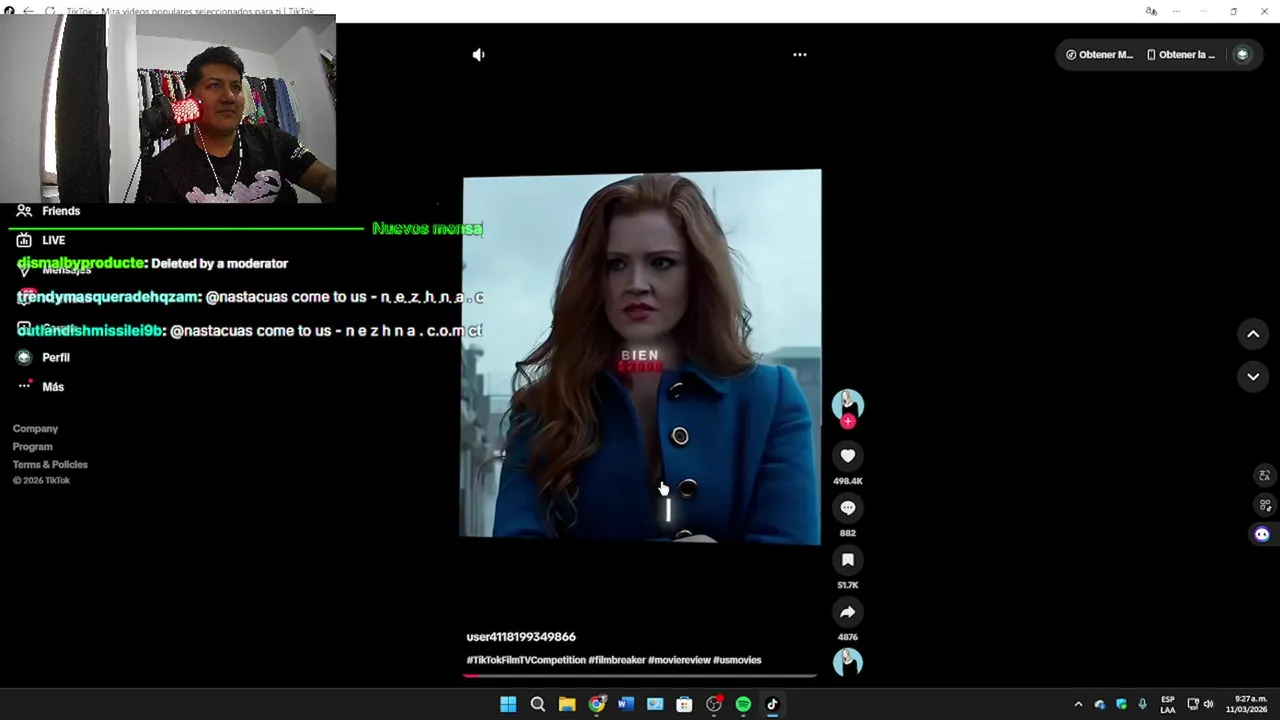Open the video's three-dot options menu
Screen dimensions: 1280x720
pyautogui.click(x=800, y=55)
